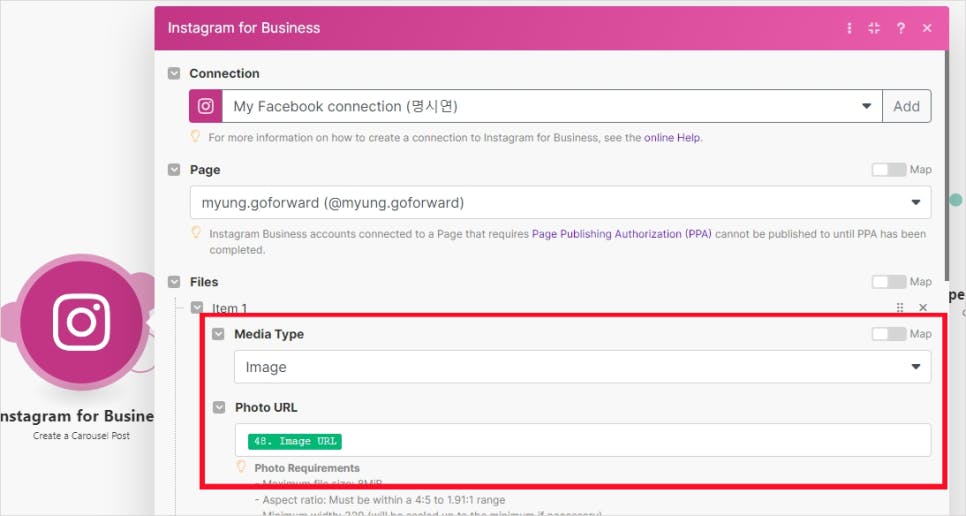Open the My Facebook connection dropdown

pyautogui.click(x=866, y=106)
